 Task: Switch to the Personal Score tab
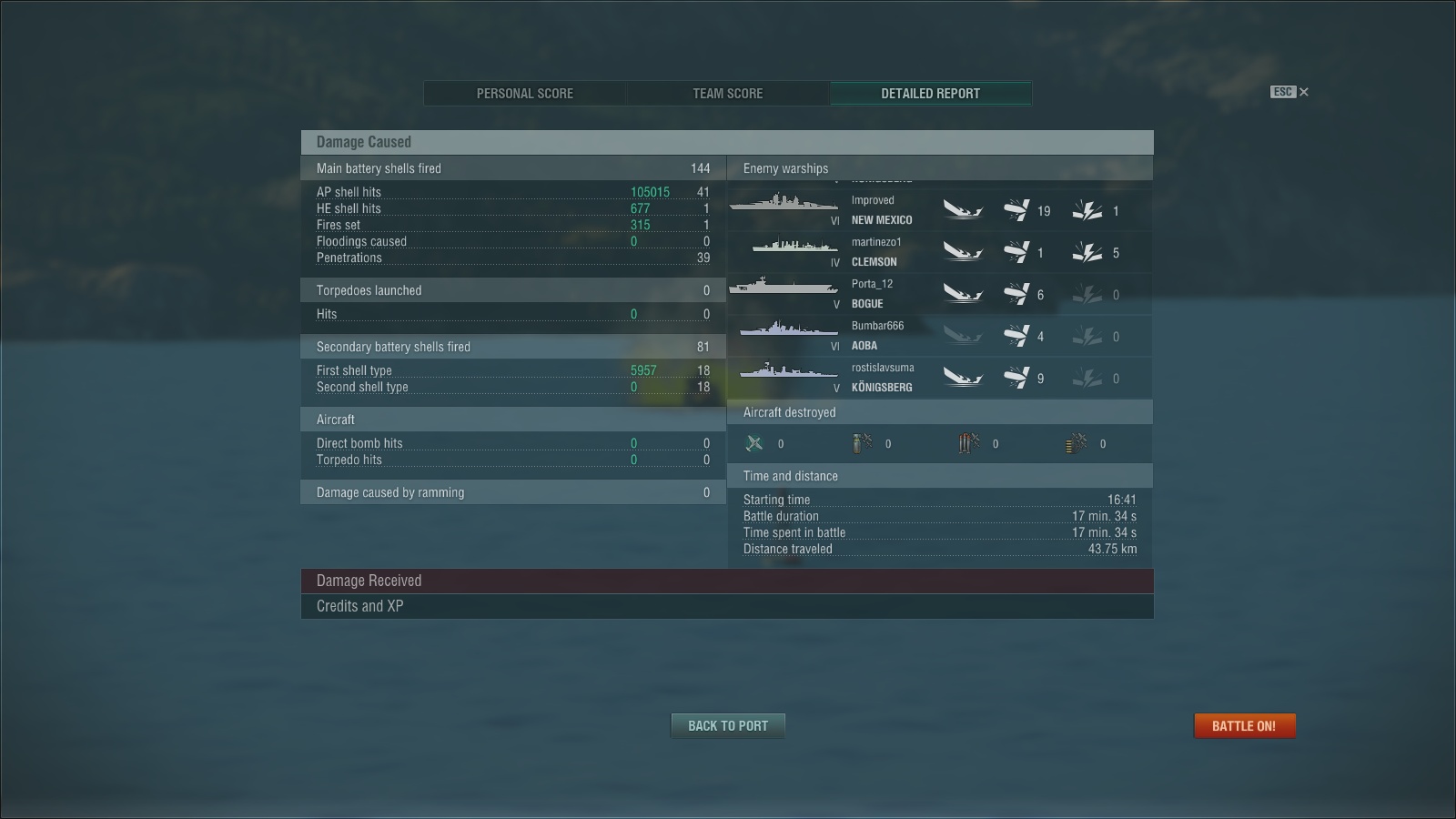pyautogui.click(x=525, y=94)
